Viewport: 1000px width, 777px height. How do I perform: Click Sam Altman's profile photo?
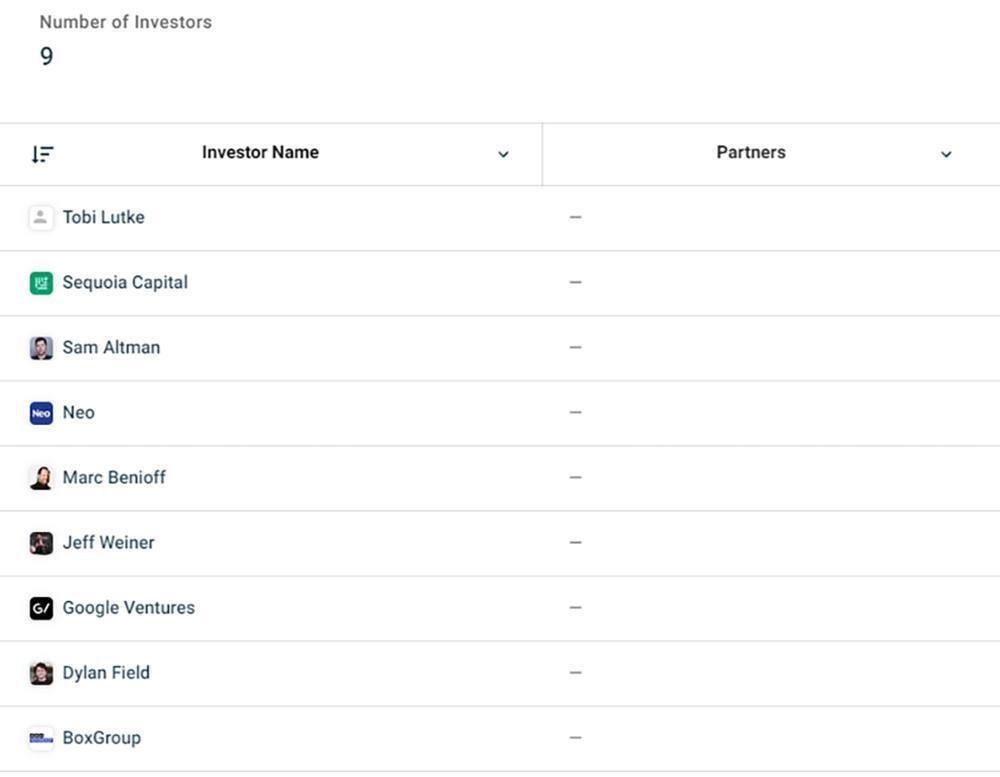coord(41,348)
